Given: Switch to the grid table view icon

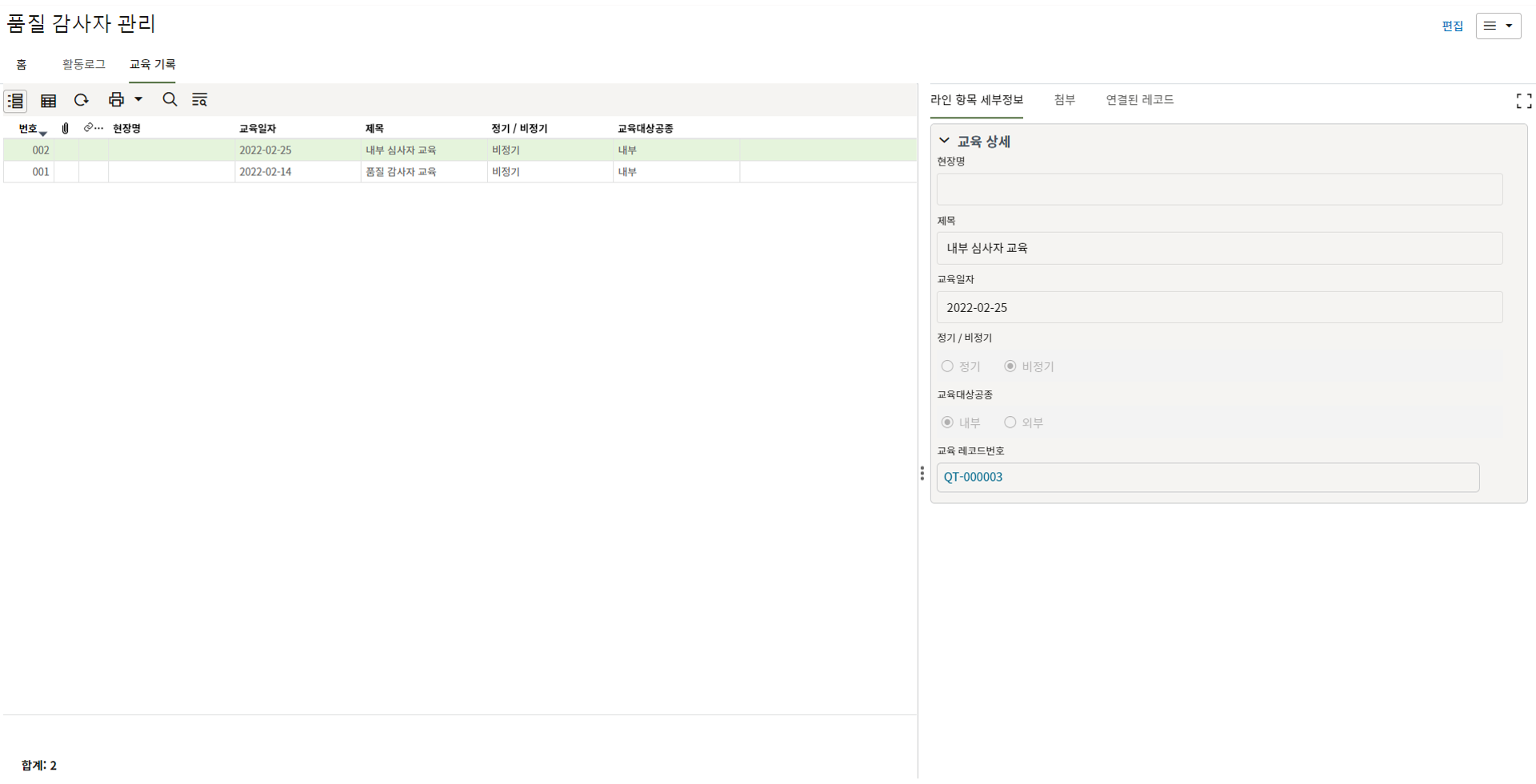Looking at the screenshot, I should click(x=49, y=101).
